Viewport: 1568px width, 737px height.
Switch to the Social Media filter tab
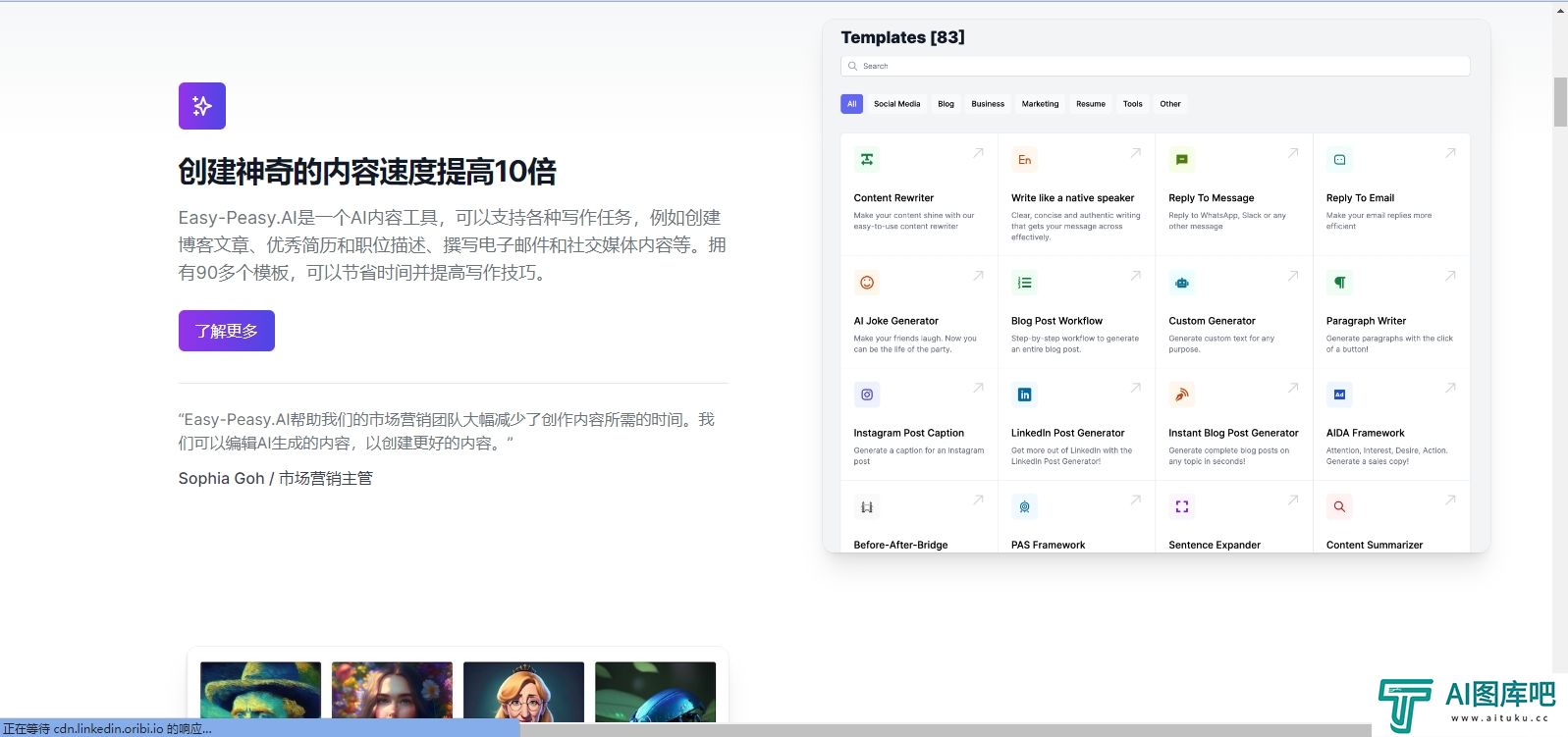[897, 104]
